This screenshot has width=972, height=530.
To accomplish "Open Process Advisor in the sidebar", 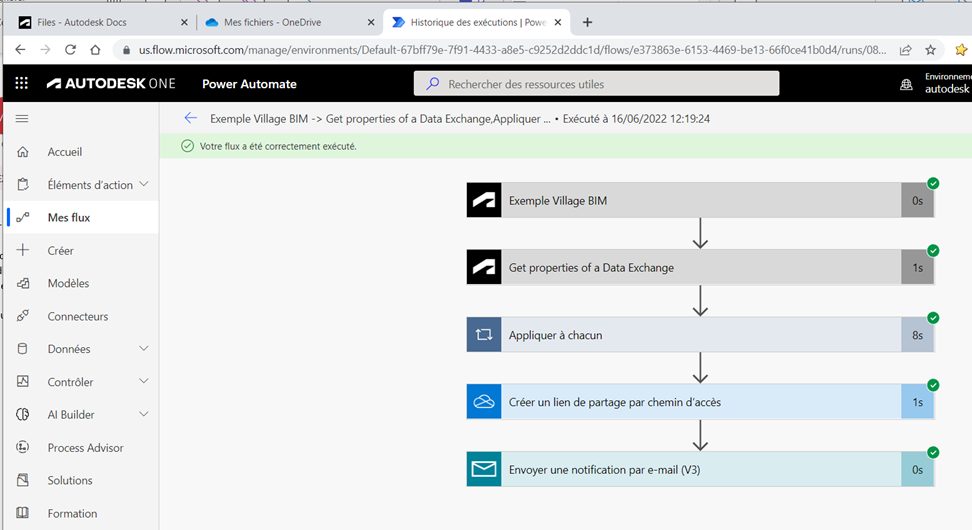I will (x=81, y=448).
